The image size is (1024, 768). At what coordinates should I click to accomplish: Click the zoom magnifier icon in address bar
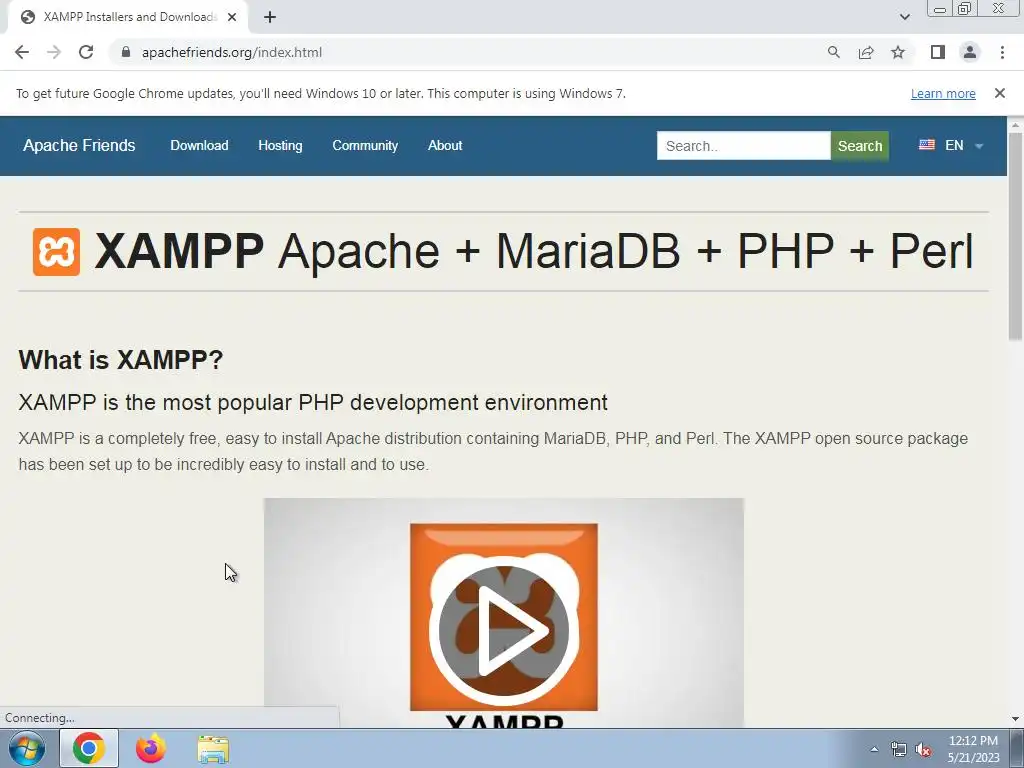point(833,52)
